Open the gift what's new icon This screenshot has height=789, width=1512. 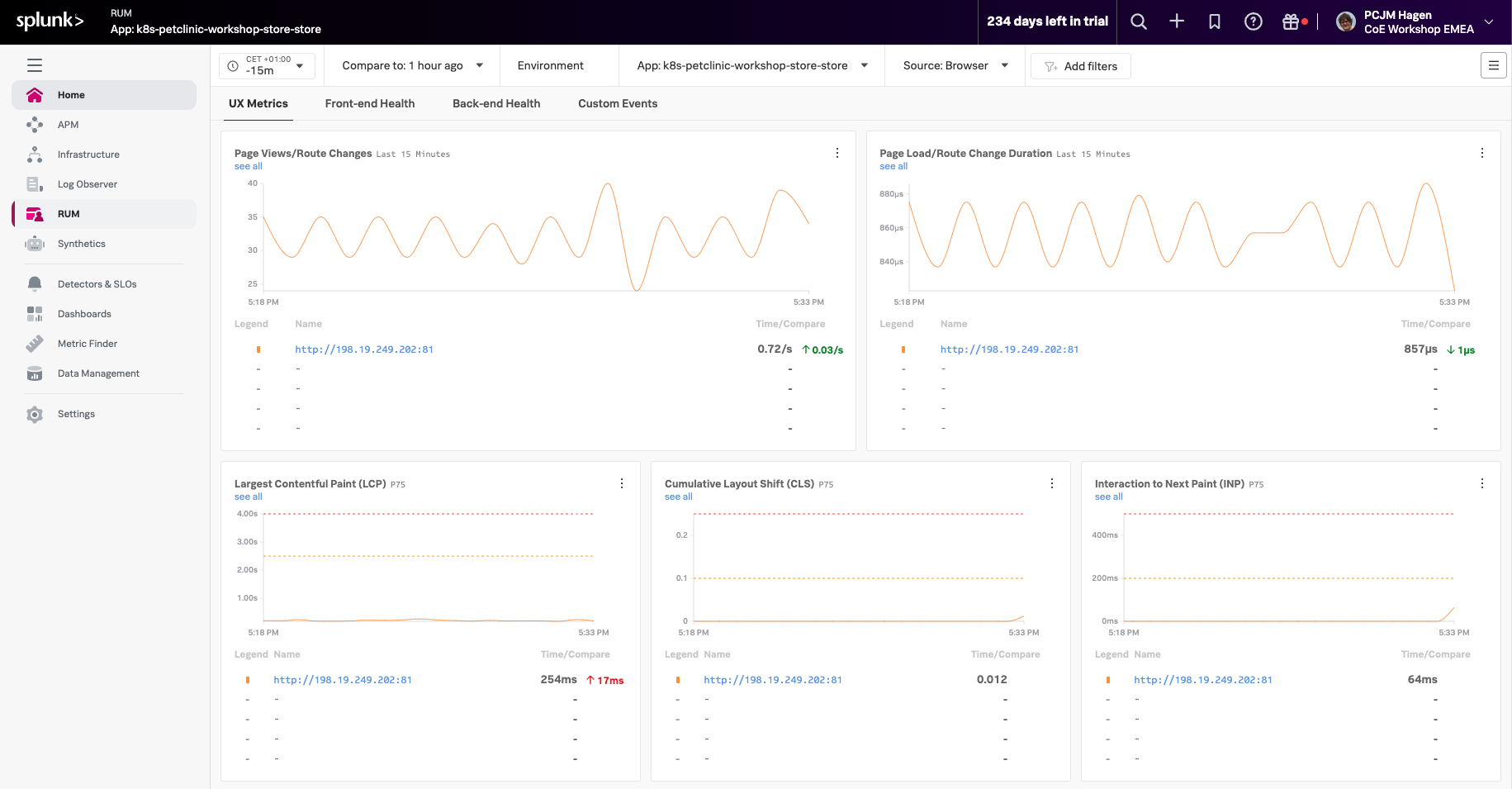1291,22
